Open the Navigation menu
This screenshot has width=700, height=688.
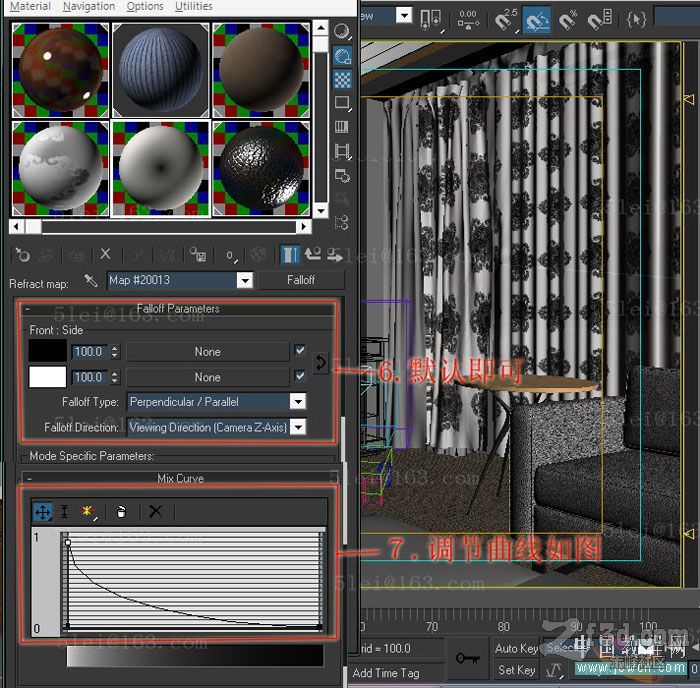pos(88,6)
